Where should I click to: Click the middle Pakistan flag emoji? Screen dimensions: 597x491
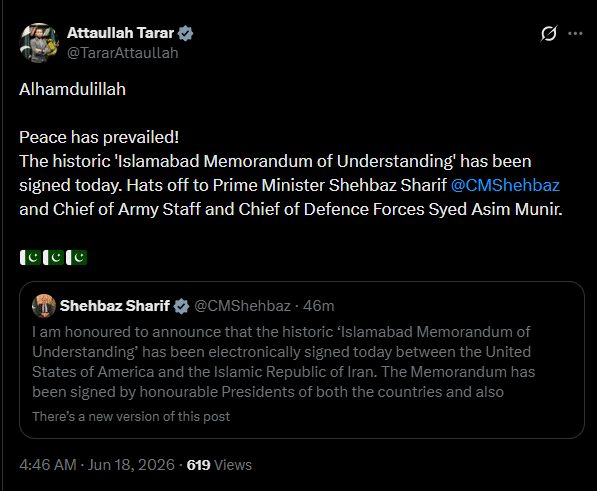(53, 258)
